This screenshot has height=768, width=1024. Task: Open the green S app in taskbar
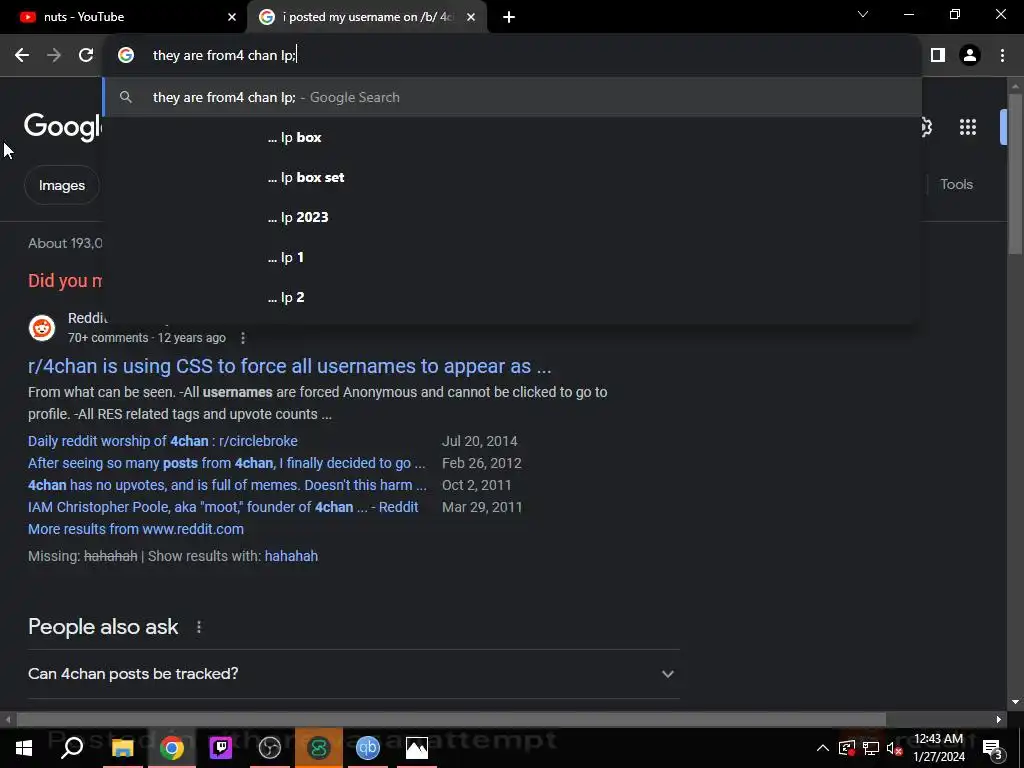click(319, 748)
